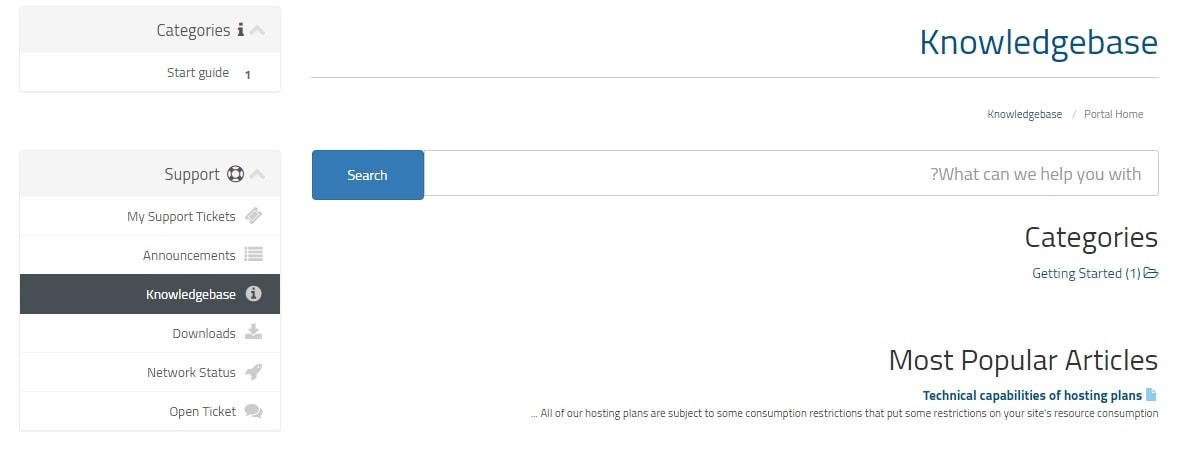Click the Categories heading in main content
Viewport: 1199px width, 476px height.
[x=1091, y=237]
